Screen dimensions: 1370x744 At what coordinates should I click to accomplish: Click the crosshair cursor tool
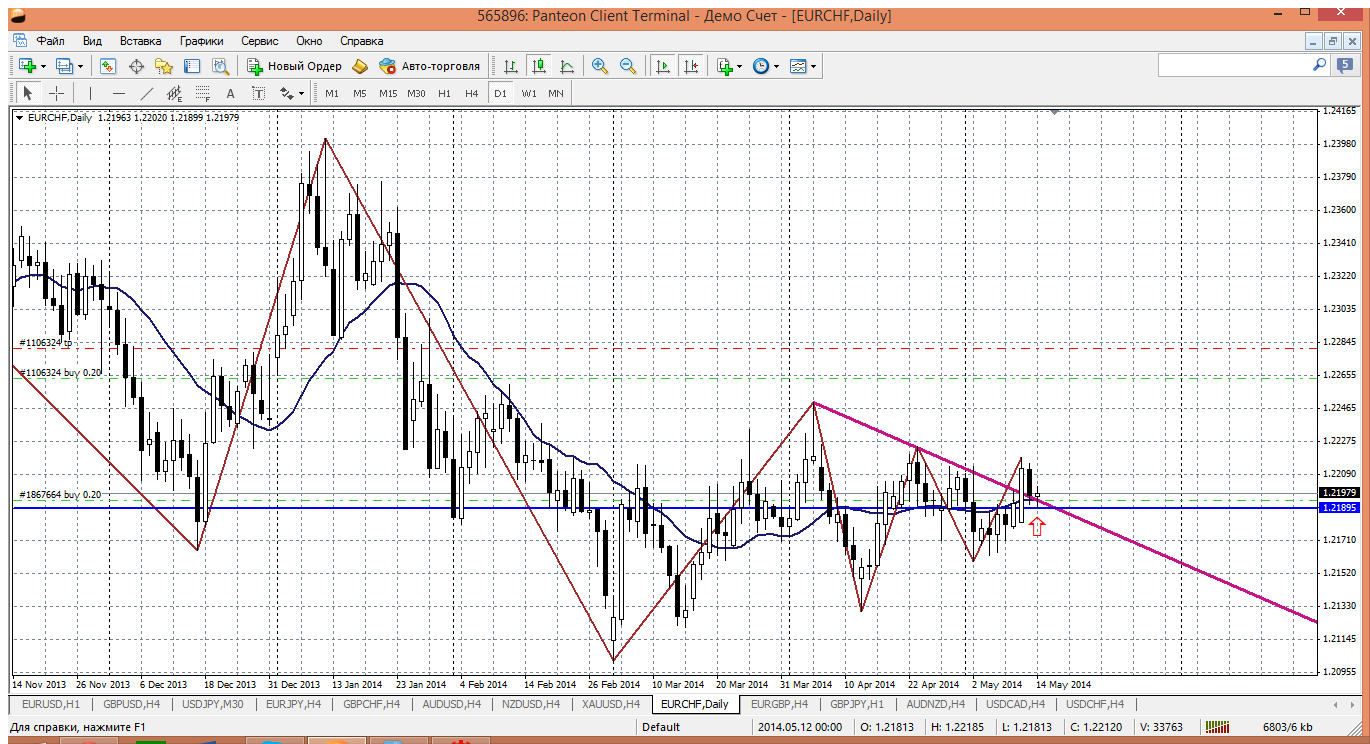(x=57, y=93)
